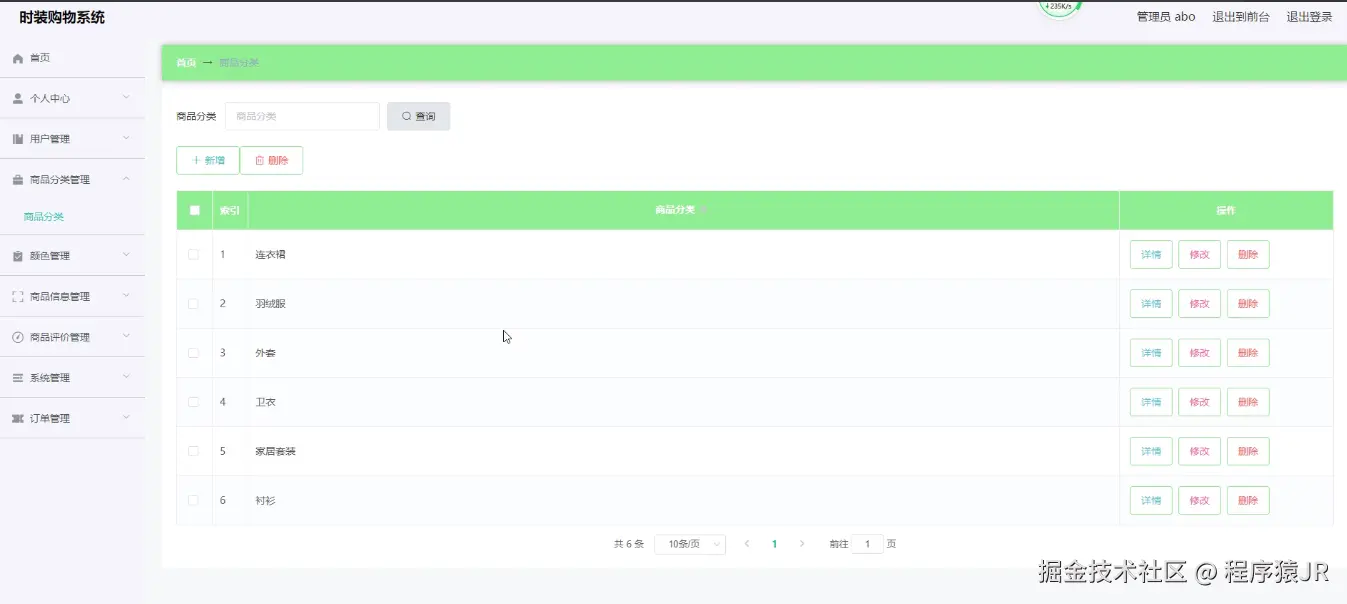Click the 查询 search button
Viewport: 1347px width, 604px height.
(x=419, y=116)
